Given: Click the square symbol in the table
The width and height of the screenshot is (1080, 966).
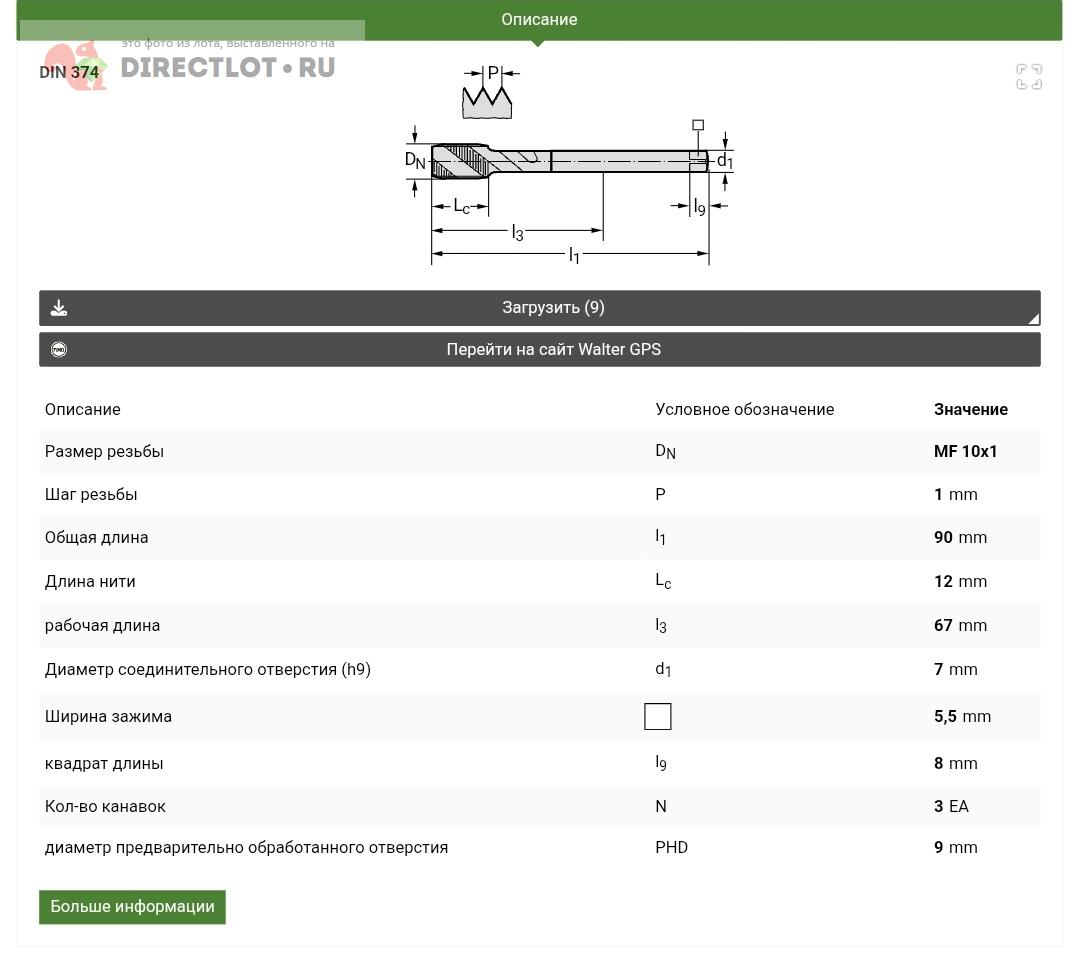Looking at the screenshot, I should (657, 716).
